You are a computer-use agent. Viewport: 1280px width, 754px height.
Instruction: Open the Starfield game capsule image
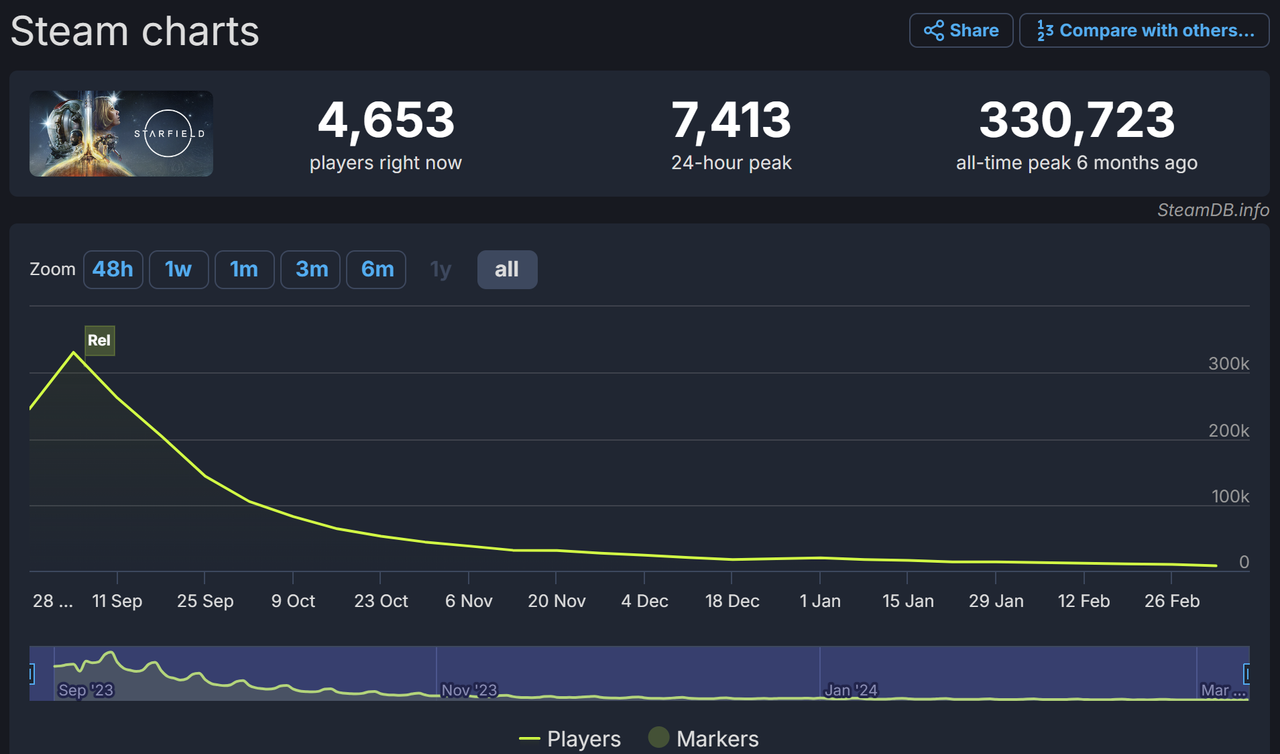click(120, 133)
